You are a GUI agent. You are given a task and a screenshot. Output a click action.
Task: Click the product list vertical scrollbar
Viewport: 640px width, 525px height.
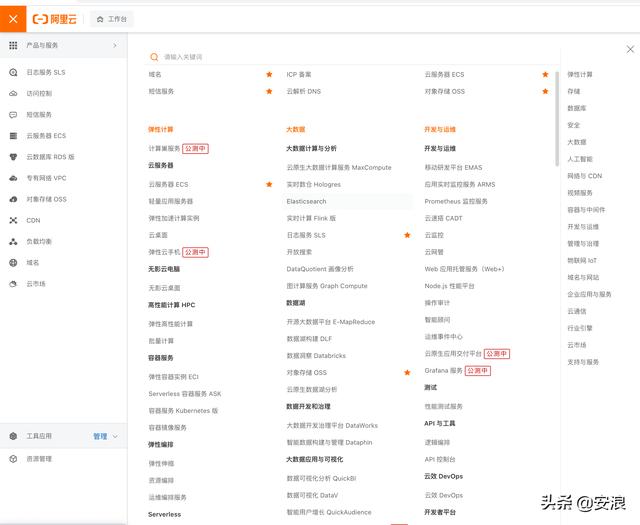coord(557,118)
